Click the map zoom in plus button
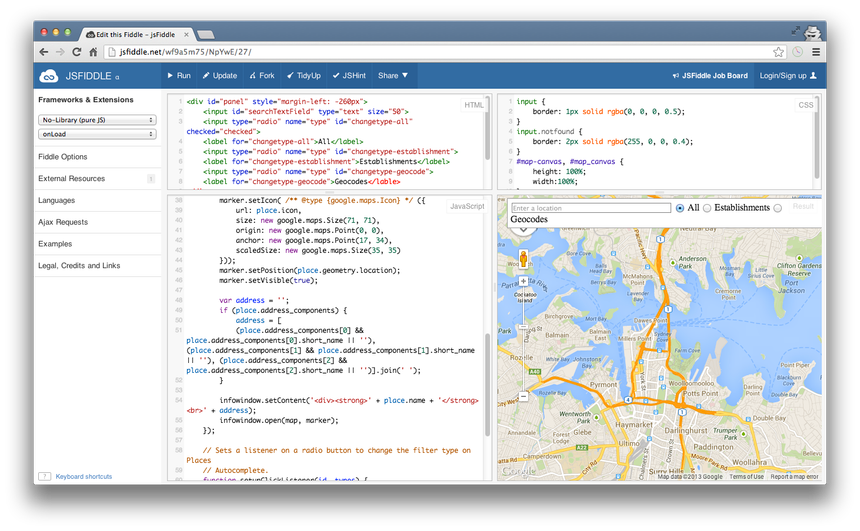The height and width of the screenshot is (531, 860). click(x=523, y=281)
